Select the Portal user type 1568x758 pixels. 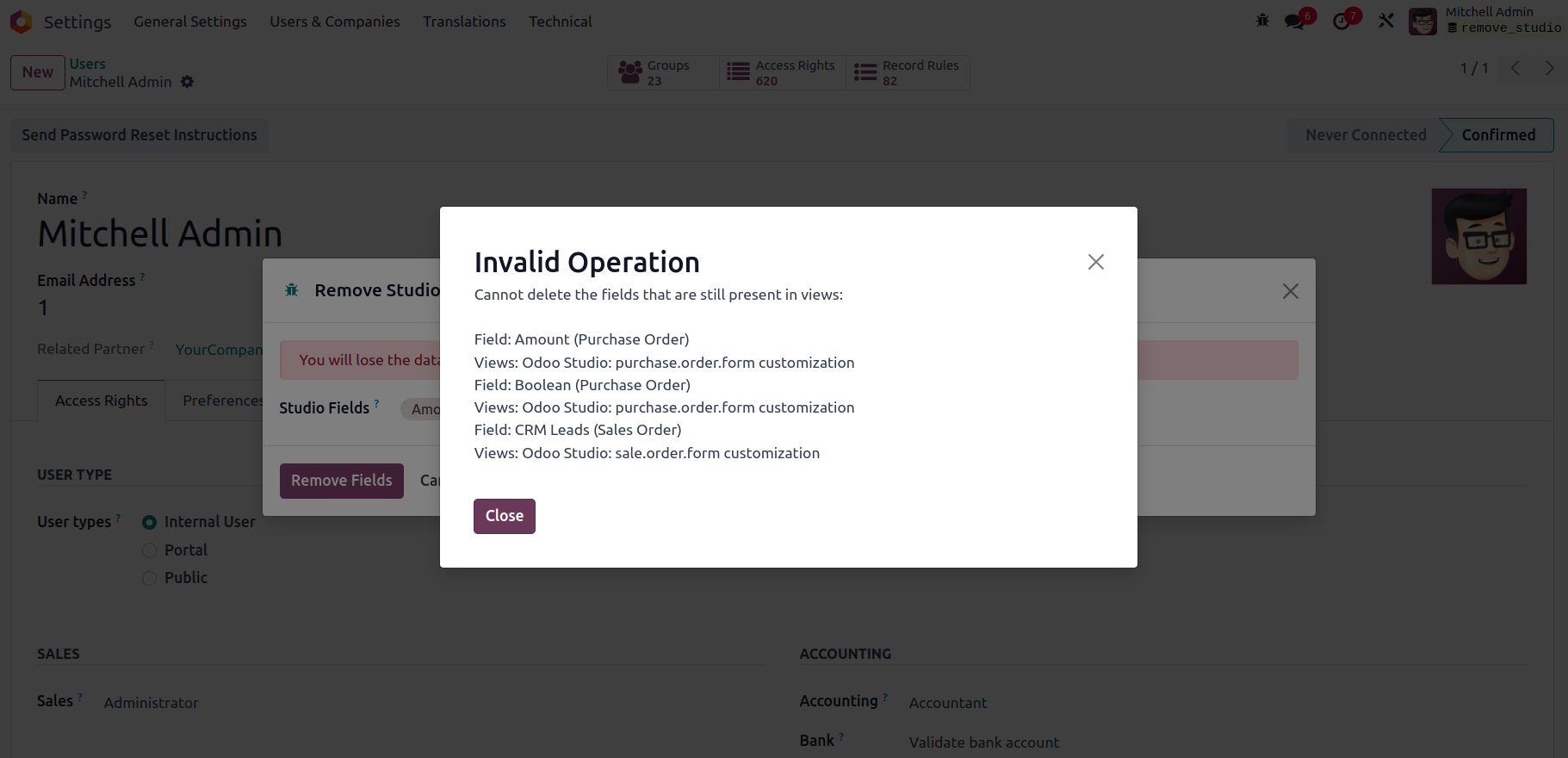tap(150, 550)
